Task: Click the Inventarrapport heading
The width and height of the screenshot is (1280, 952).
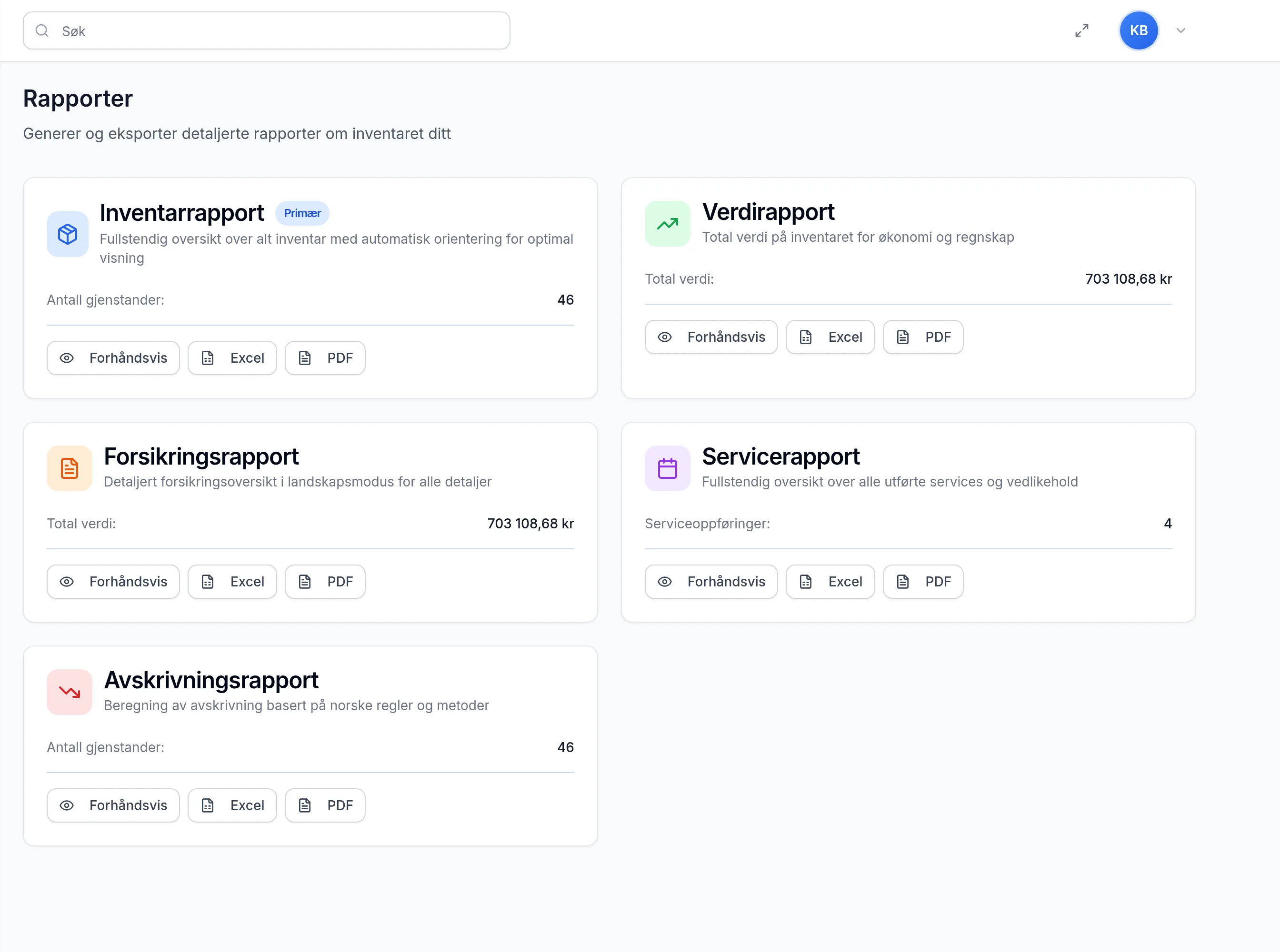Action: point(181,213)
